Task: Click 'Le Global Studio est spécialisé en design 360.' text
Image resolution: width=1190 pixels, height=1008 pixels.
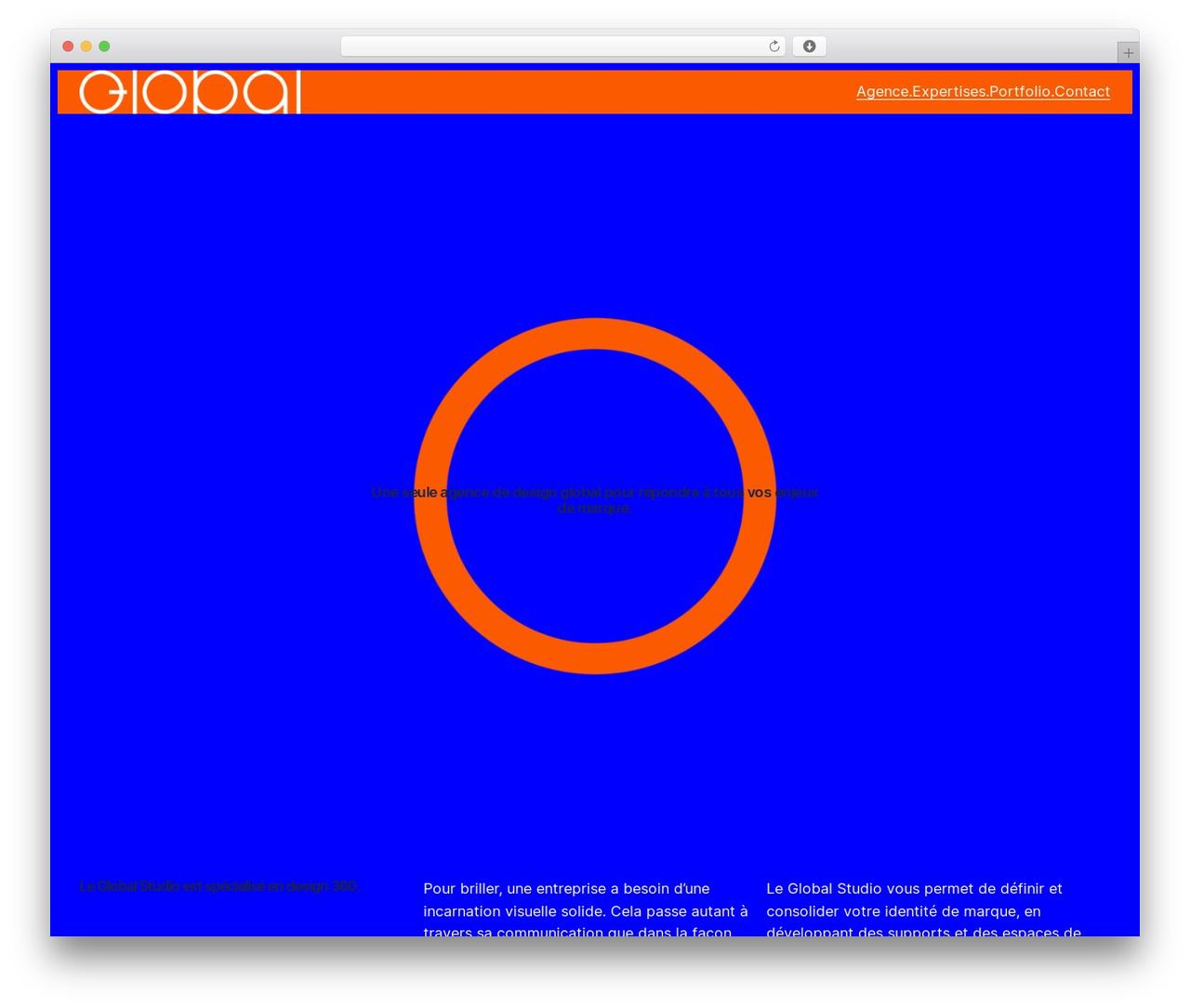Action: 218,886
